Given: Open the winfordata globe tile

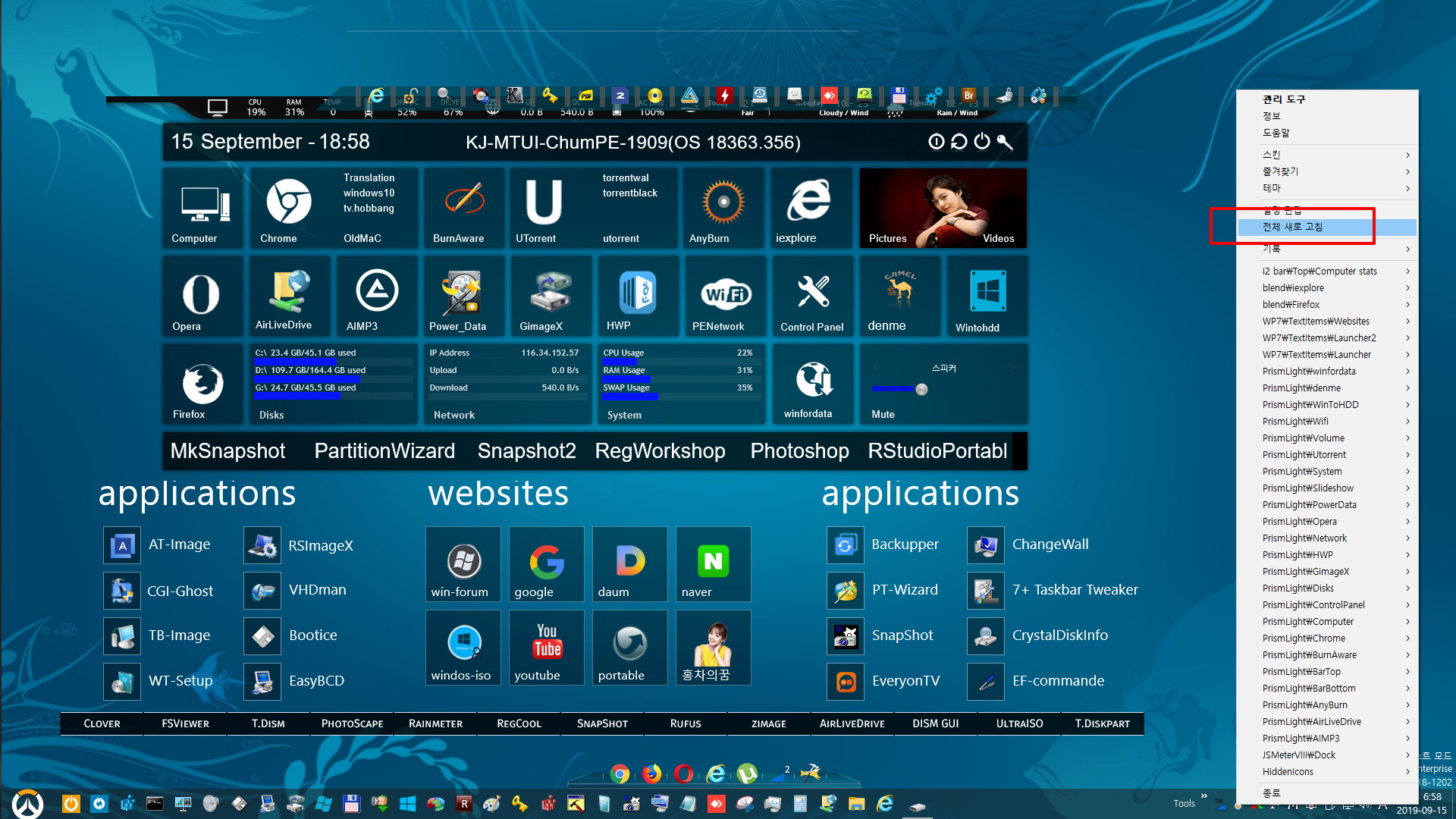Looking at the screenshot, I should click(812, 384).
